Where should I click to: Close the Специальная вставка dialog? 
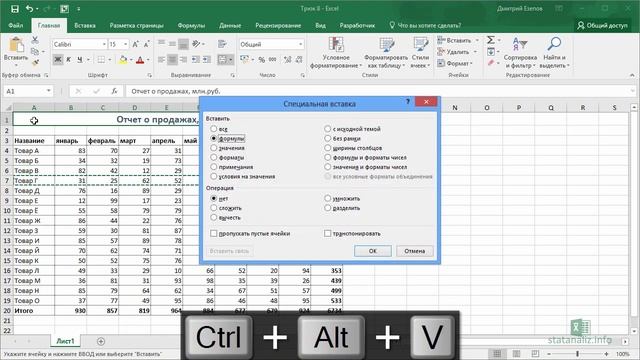(426, 102)
